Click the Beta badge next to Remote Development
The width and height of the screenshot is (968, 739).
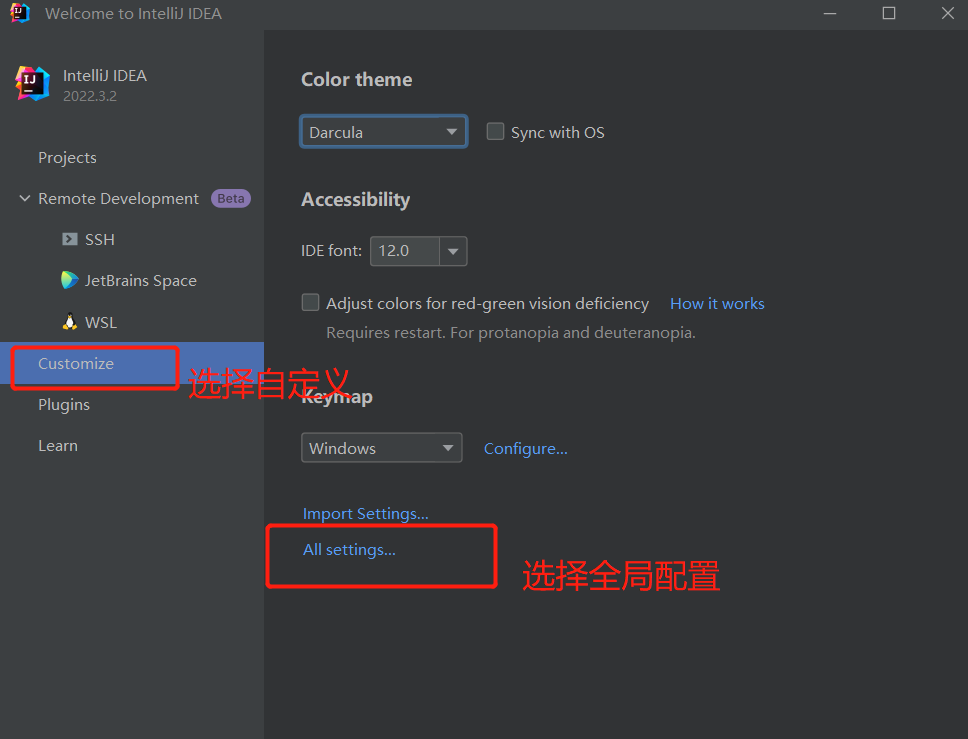231,199
